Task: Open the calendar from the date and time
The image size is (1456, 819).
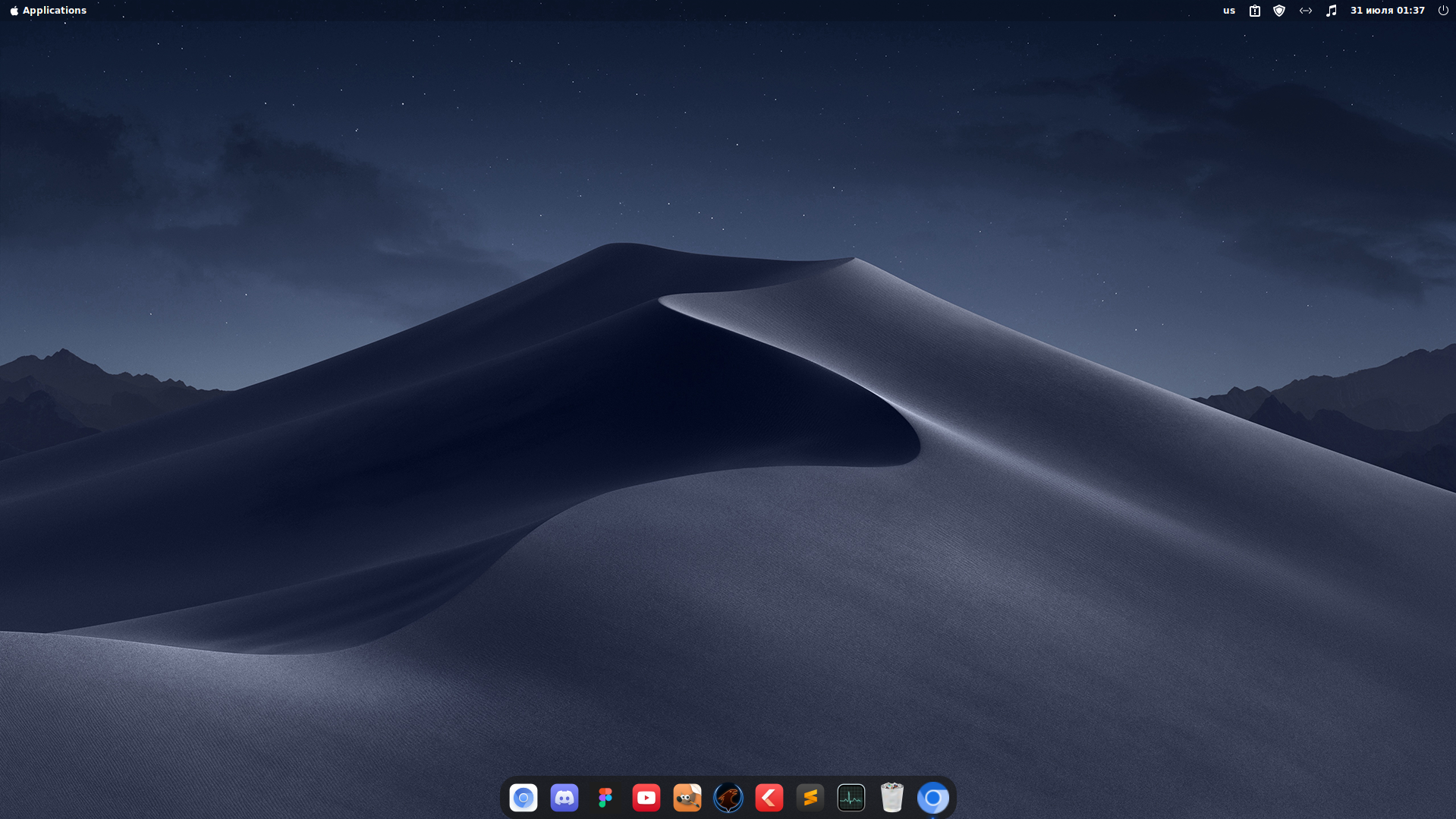Action: coord(1387,11)
